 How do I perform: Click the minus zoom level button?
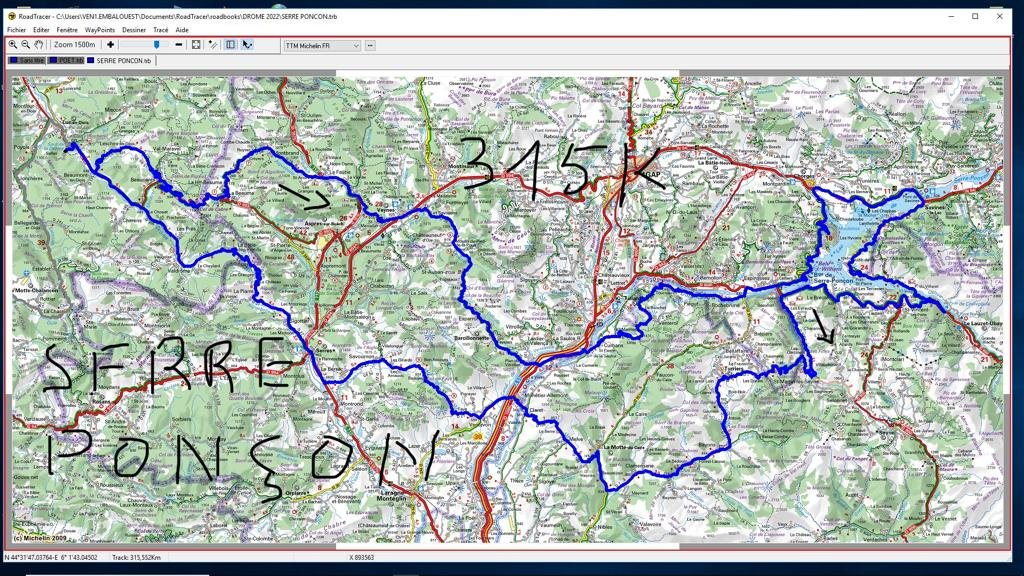[x=178, y=44]
